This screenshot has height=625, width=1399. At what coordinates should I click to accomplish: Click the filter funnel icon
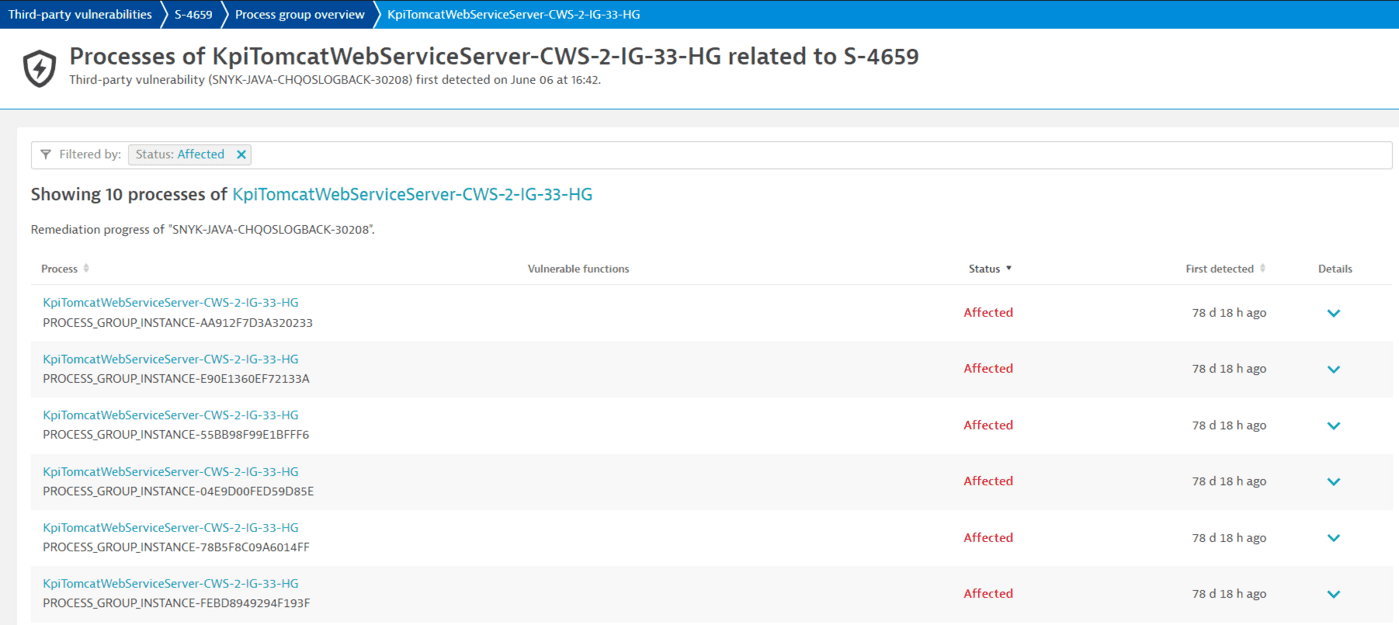click(46, 154)
